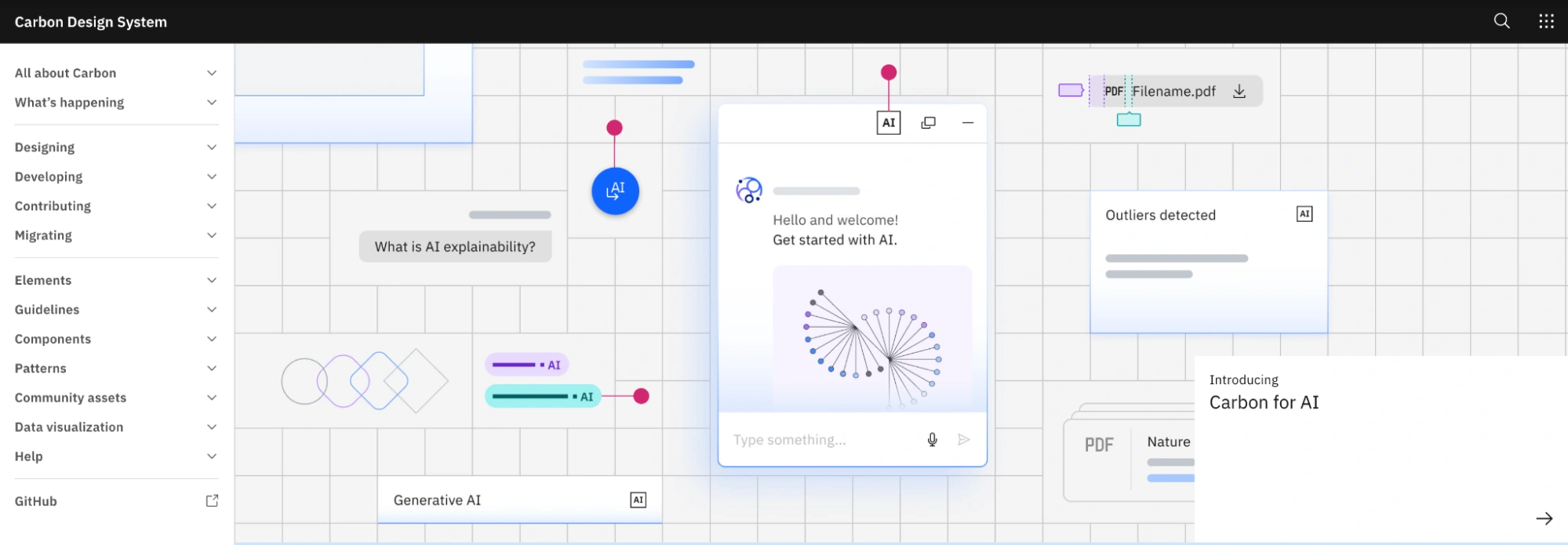Click the teal AI tag pill
1568x545 pixels.
tap(544, 396)
